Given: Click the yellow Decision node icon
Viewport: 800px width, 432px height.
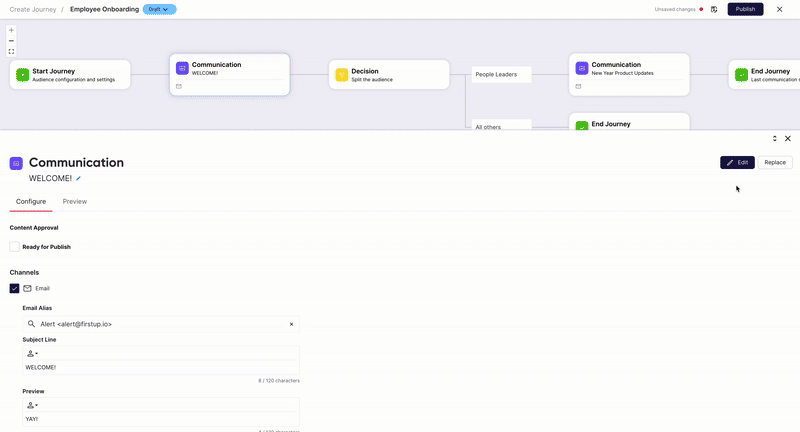Looking at the screenshot, I should 342,74.
